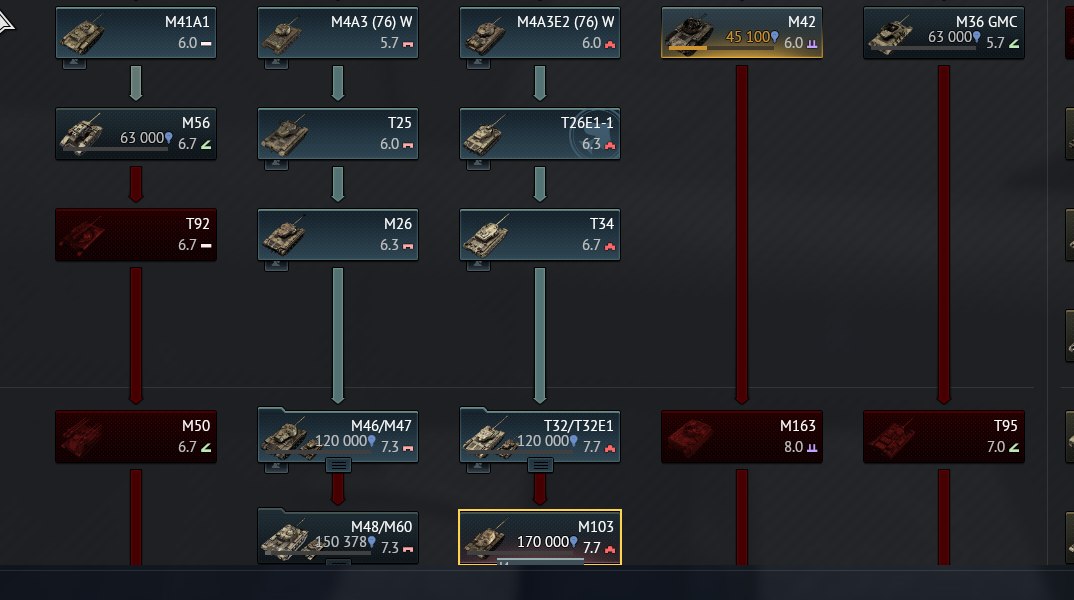Open the M4A3 (76) W card
The image size is (1074, 600).
338,32
